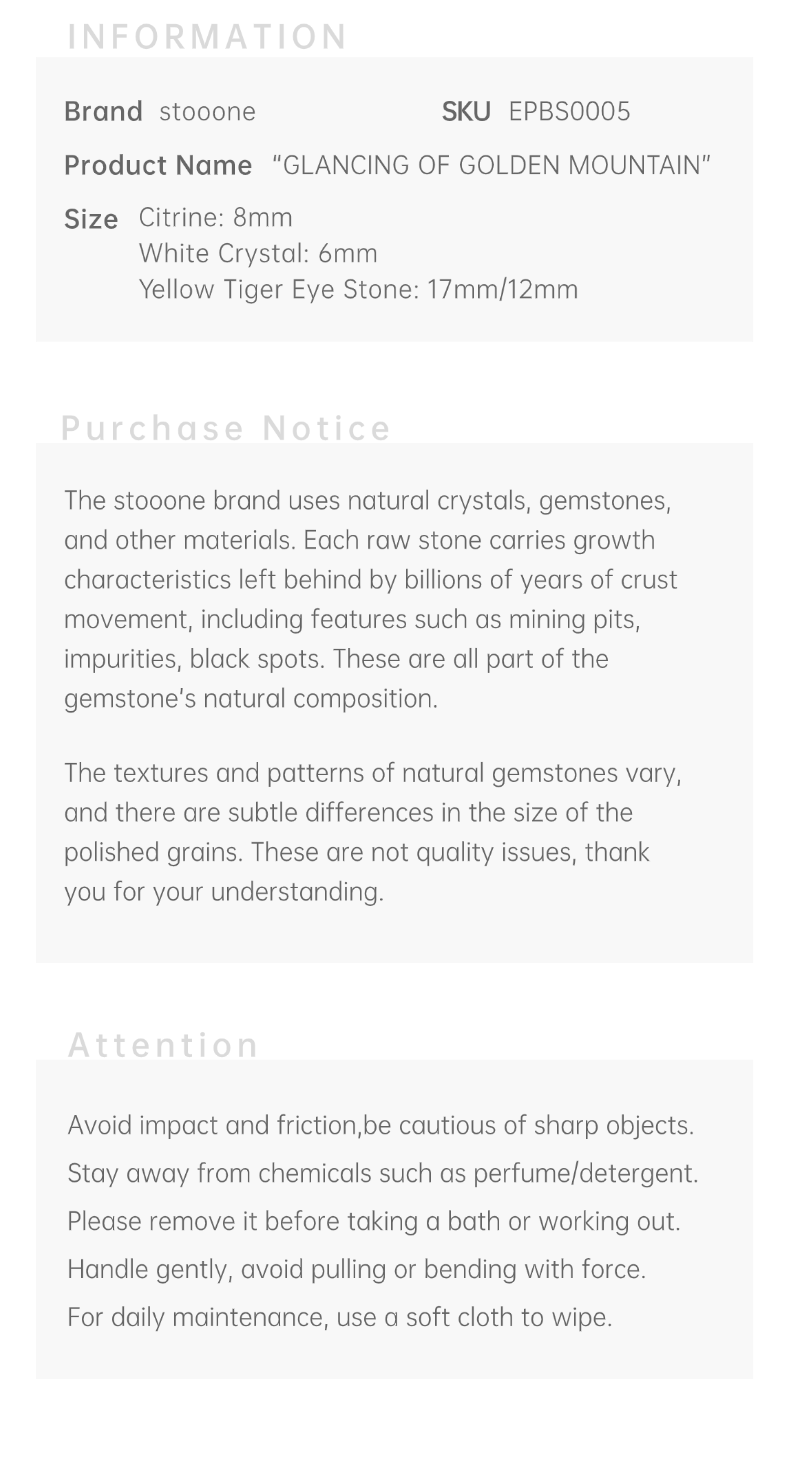Select the brand name stooone
This screenshot has width=790, height=1480.
coord(208,112)
